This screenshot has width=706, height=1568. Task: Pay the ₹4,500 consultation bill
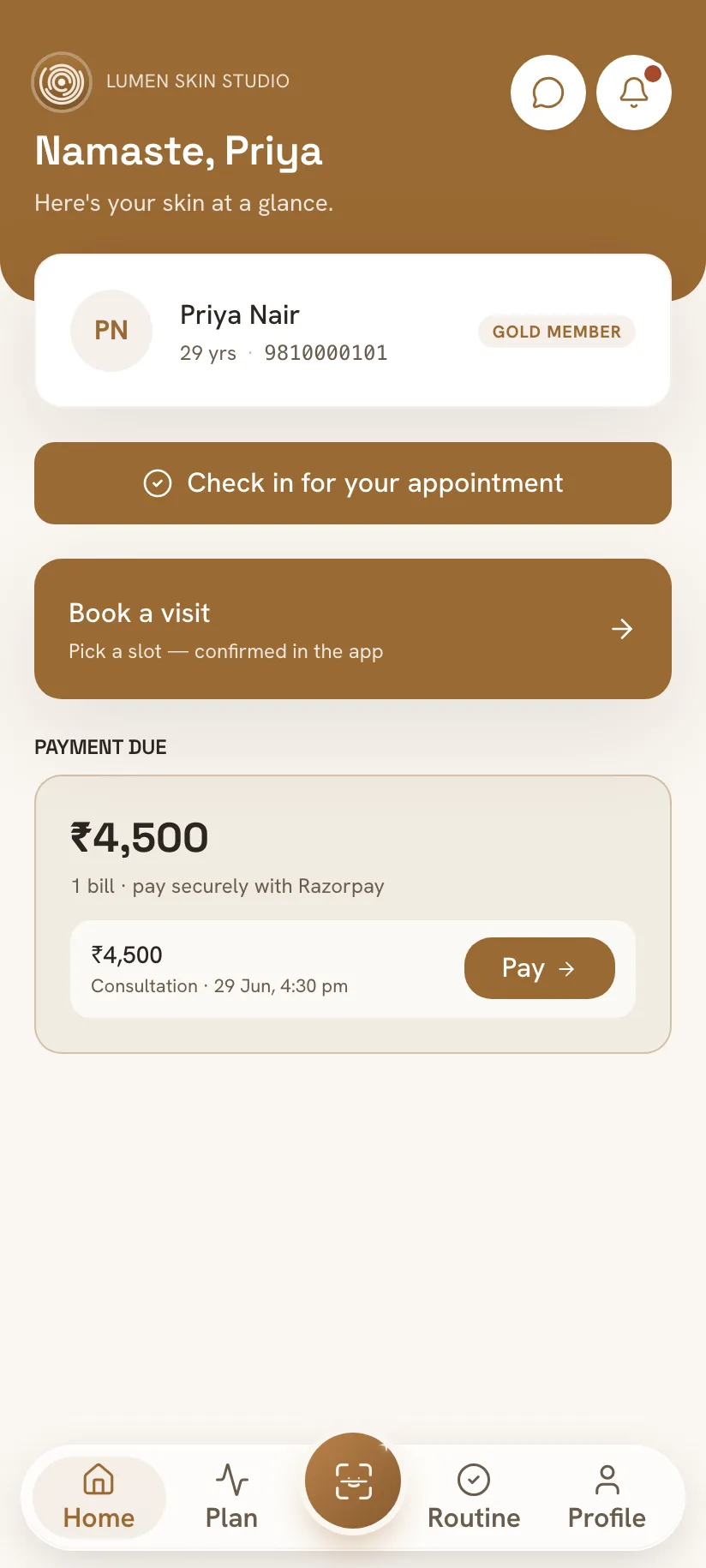[x=540, y=968]
